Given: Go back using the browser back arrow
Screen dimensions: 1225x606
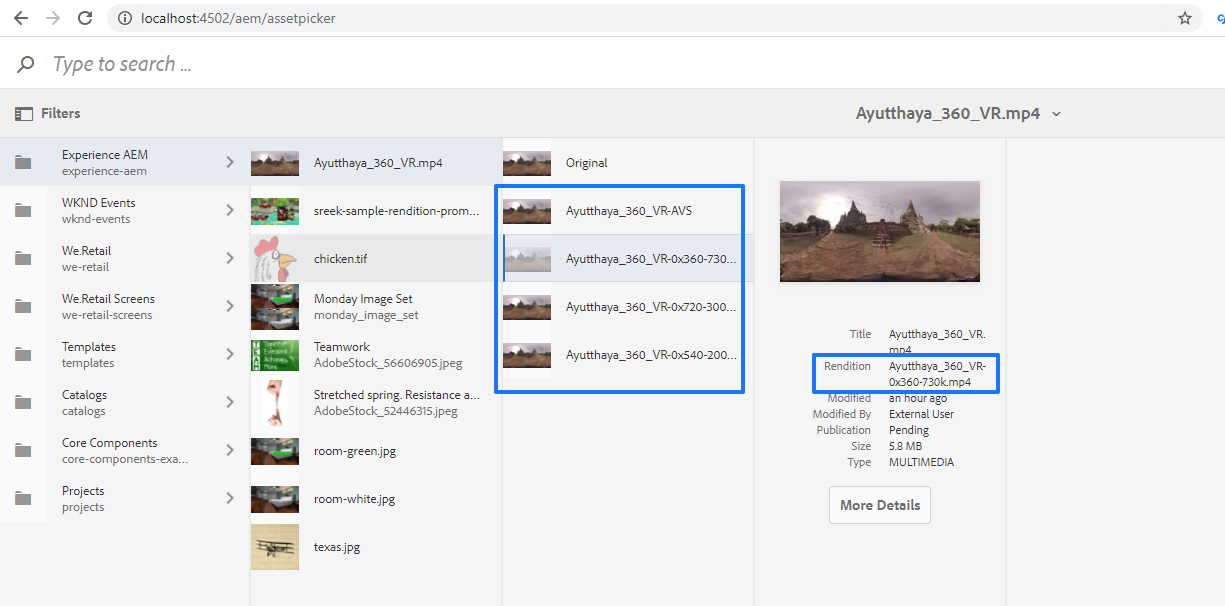Looking at the screenshot, I should (20, 18).
